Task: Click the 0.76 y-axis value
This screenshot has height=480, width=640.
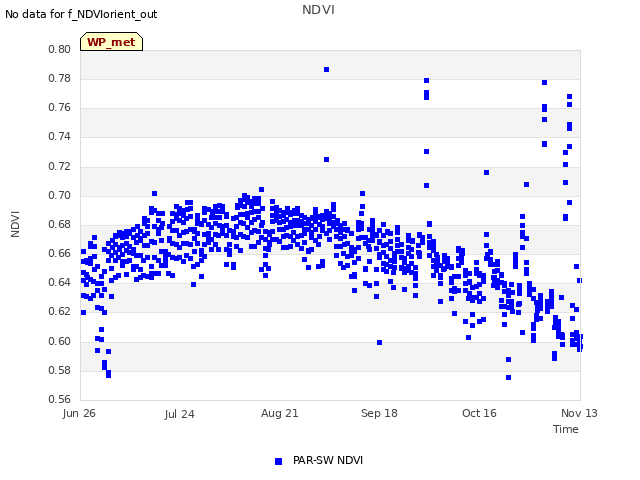Action: click(60, 108)
